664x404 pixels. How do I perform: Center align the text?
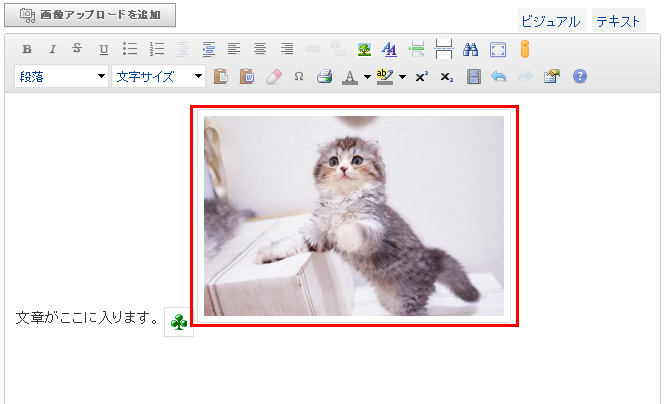(x=260, y=49)
